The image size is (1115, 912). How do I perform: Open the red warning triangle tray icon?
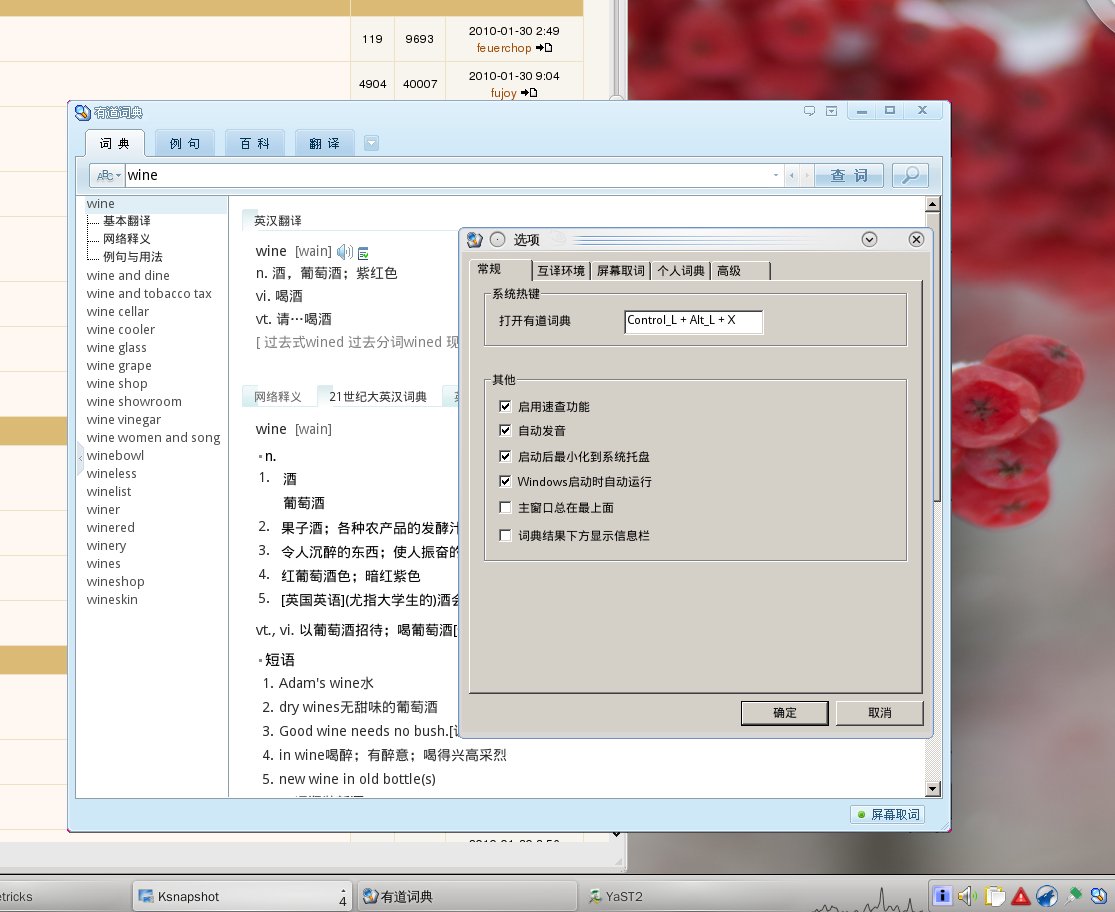coord(1020,896)
